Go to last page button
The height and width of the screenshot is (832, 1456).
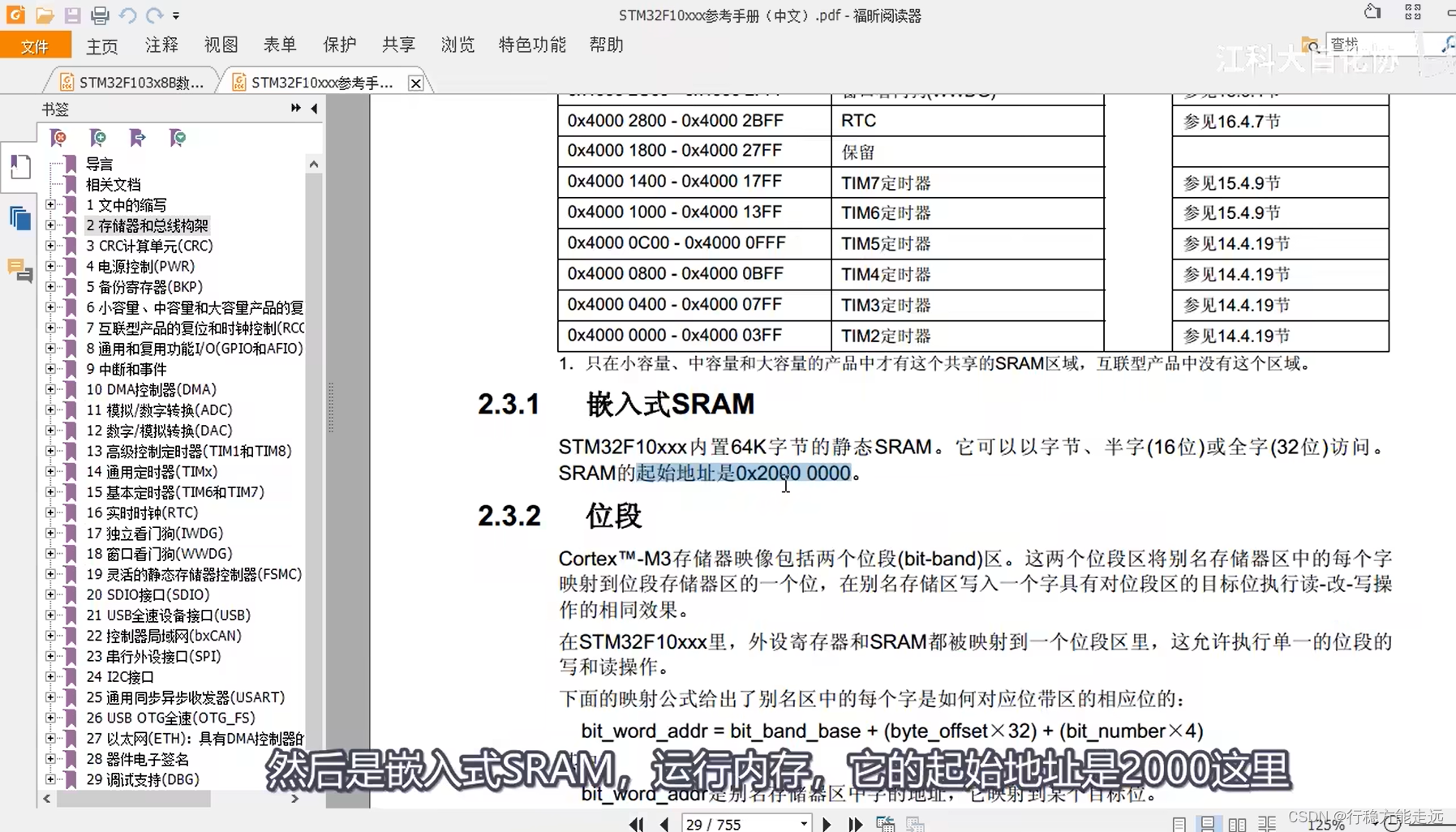[x=855, y=824]
